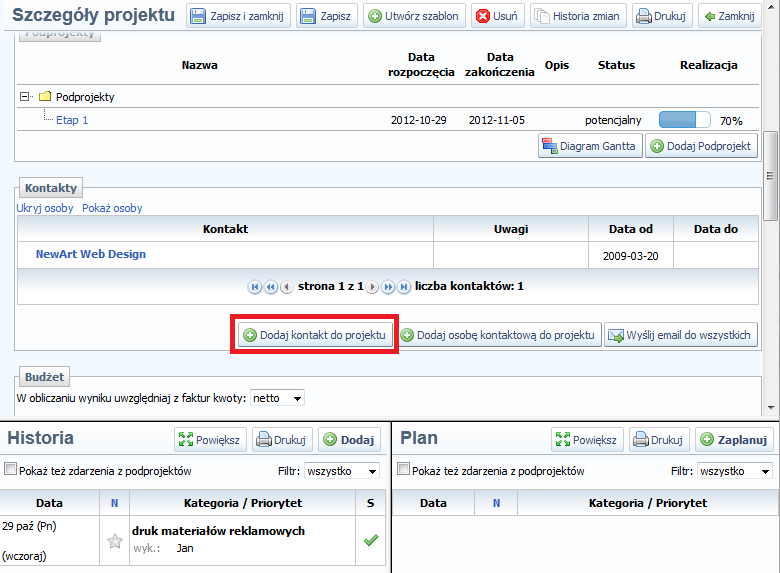This screenshot has height=573, width=780.
Task: Enable subproject events checkbox in Historia
Action: [x=11, y=471]
